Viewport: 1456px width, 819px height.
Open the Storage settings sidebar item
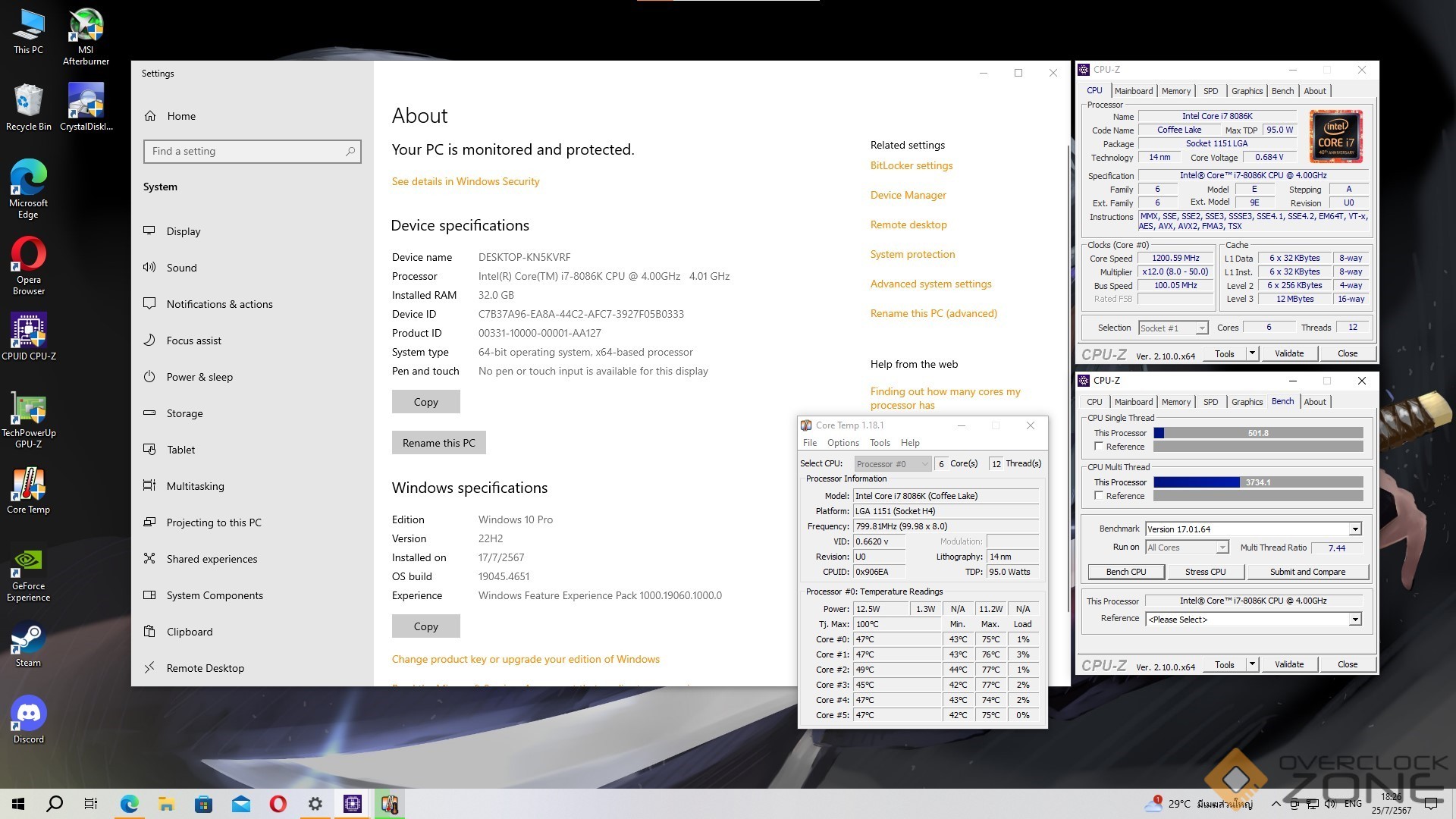(184, 413)
